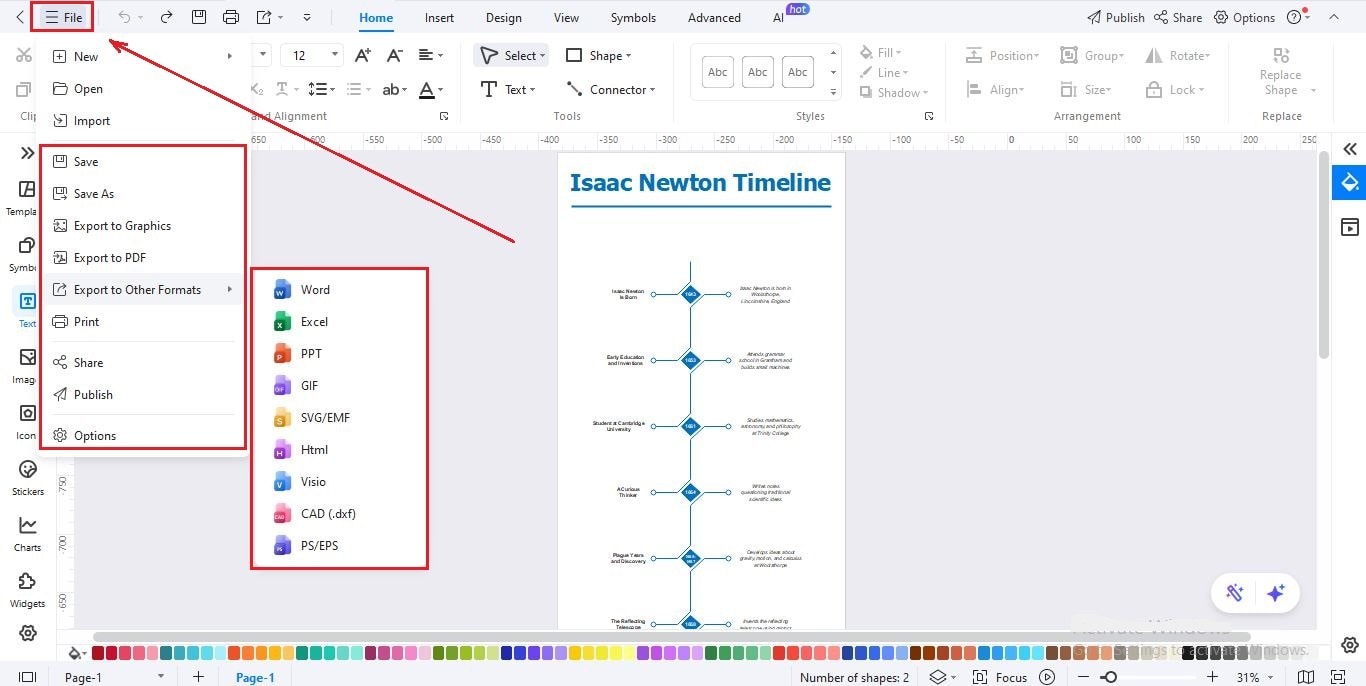The width and height of the screenshot is (1366, 686).
Task: Open the View tab
Action: coord(566,17)
